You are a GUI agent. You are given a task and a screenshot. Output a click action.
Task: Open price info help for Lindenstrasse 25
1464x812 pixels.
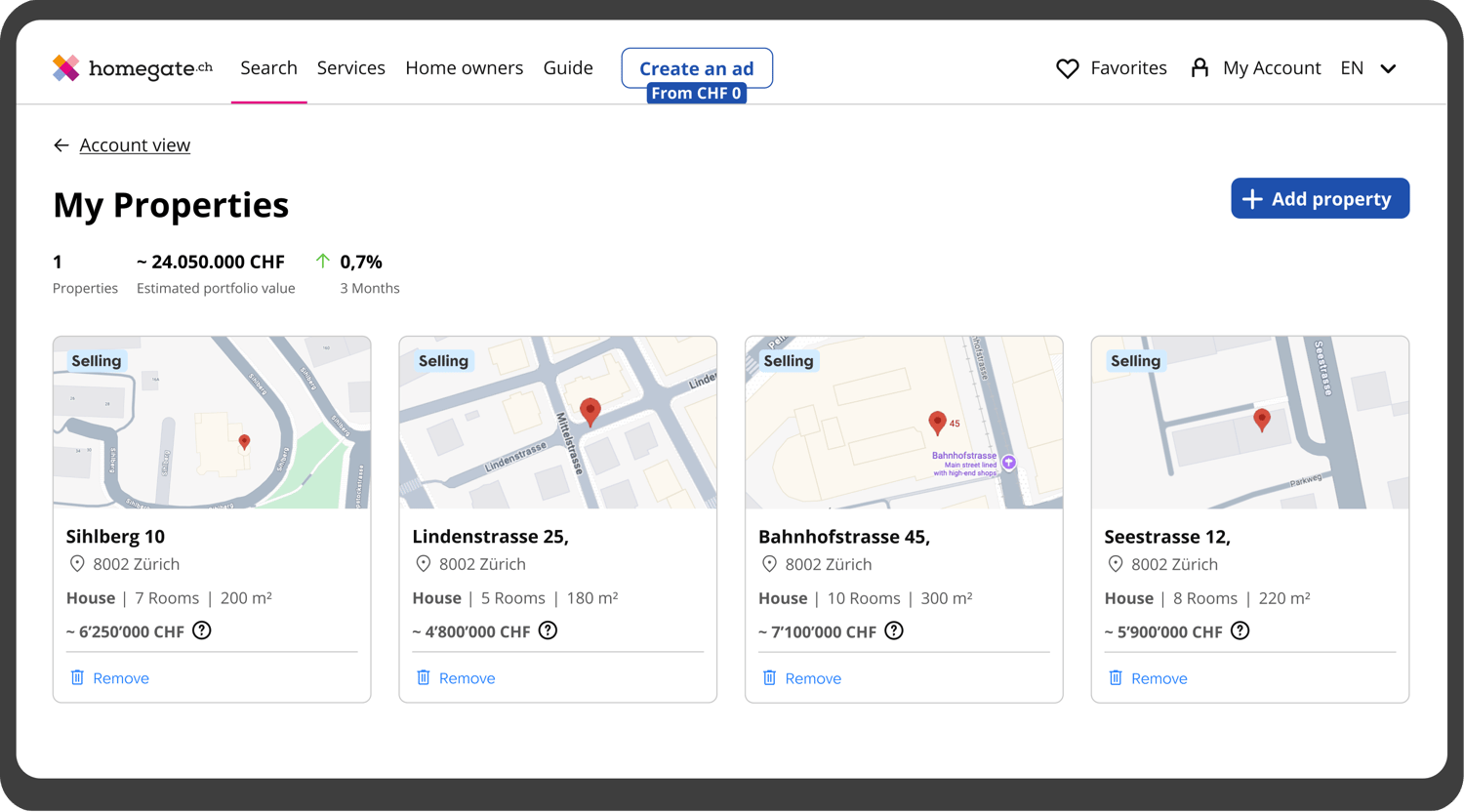[x=549, y=630]
